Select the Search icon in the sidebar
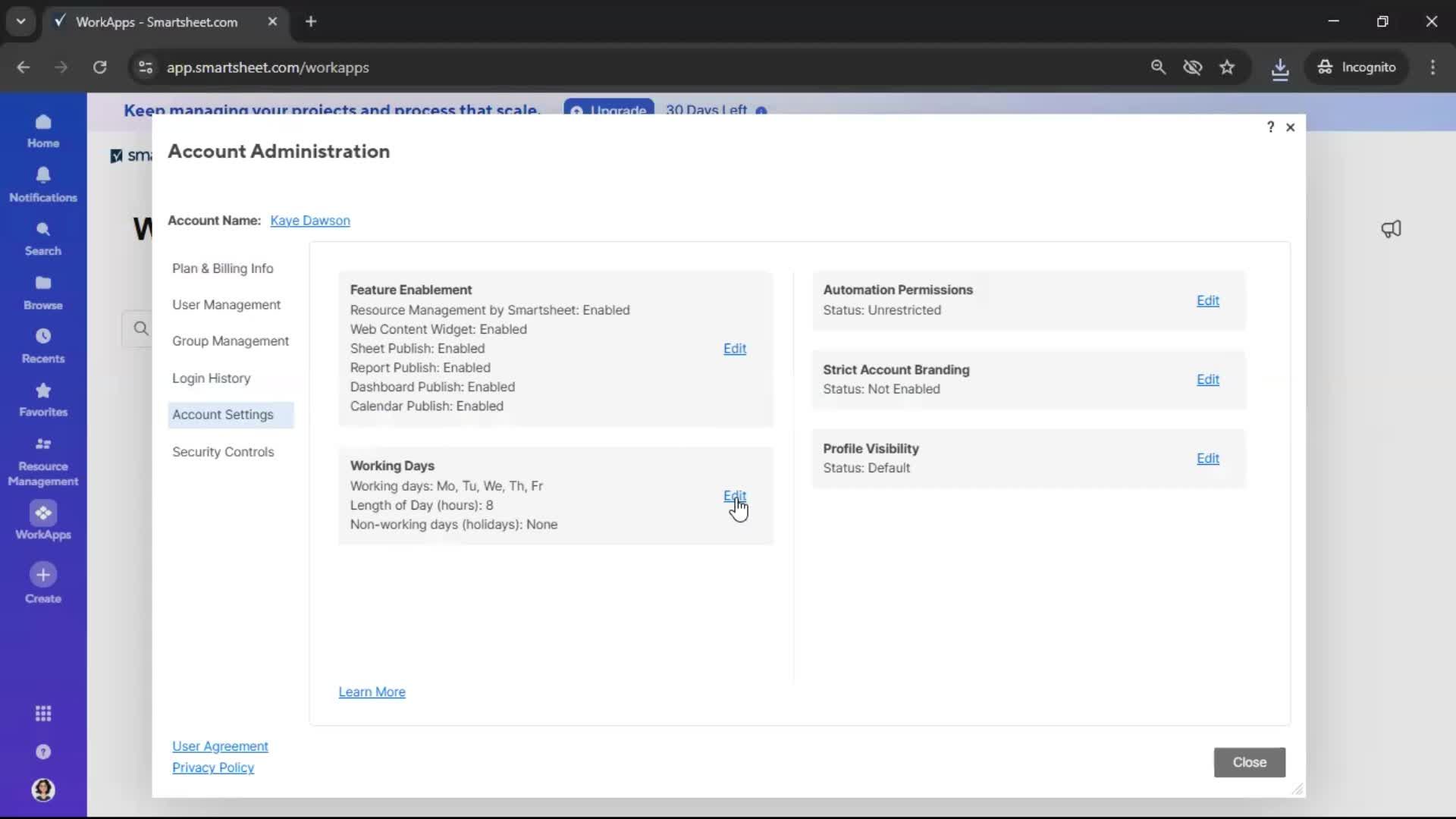 point(43,237)
